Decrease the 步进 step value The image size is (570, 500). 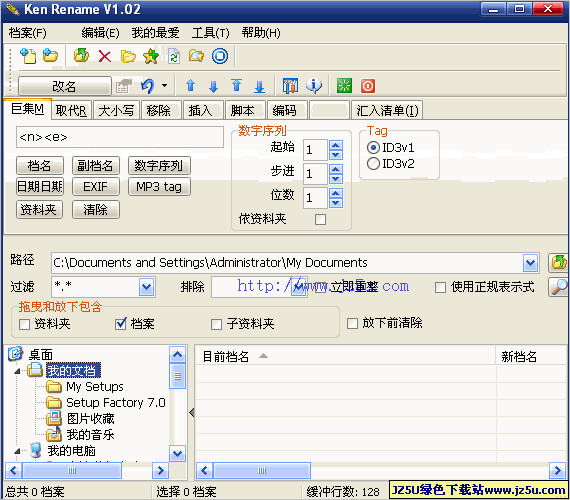coord(336,179)
